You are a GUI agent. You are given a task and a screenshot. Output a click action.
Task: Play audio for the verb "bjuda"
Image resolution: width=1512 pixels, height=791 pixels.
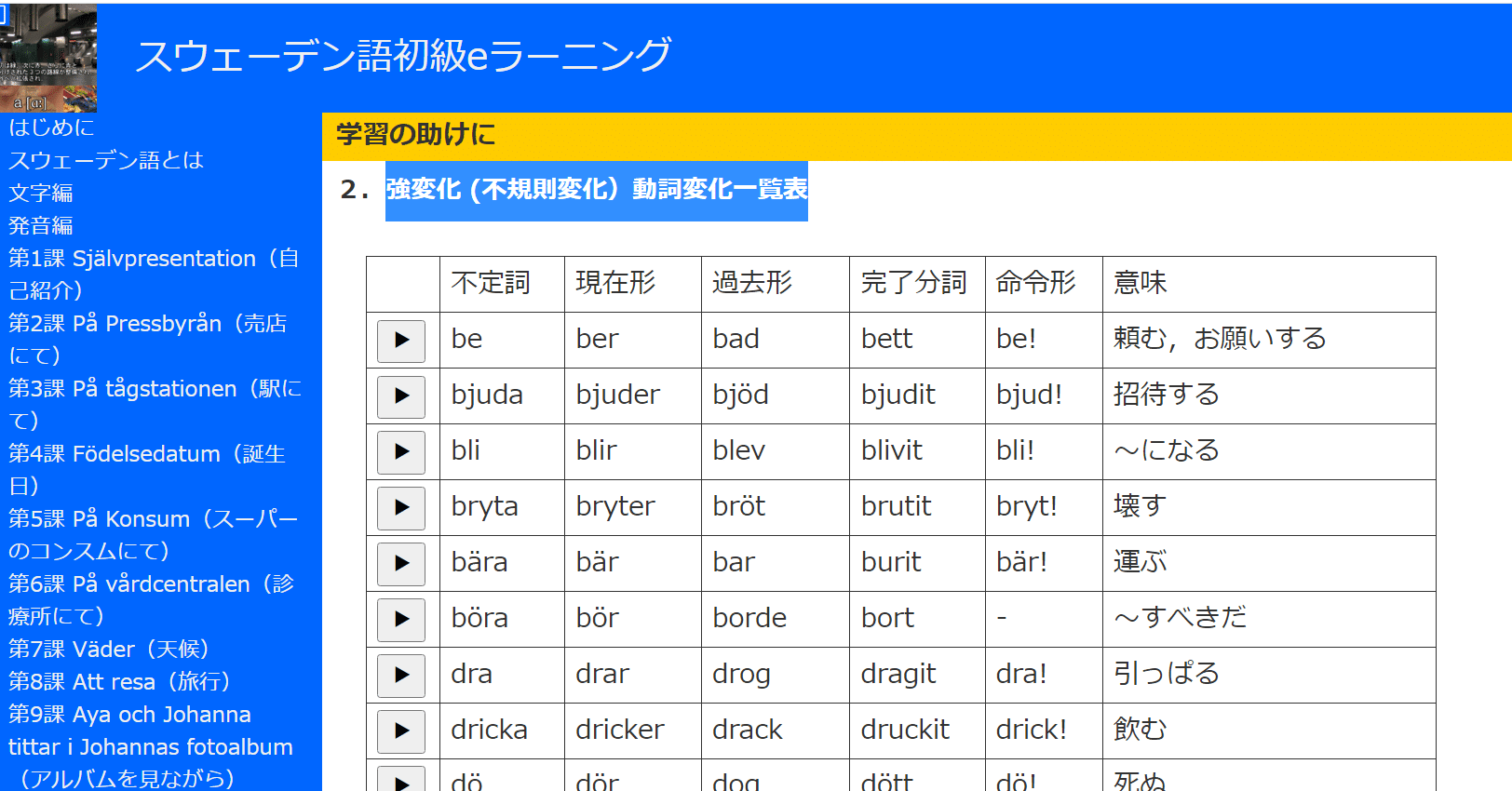(401, 396)
